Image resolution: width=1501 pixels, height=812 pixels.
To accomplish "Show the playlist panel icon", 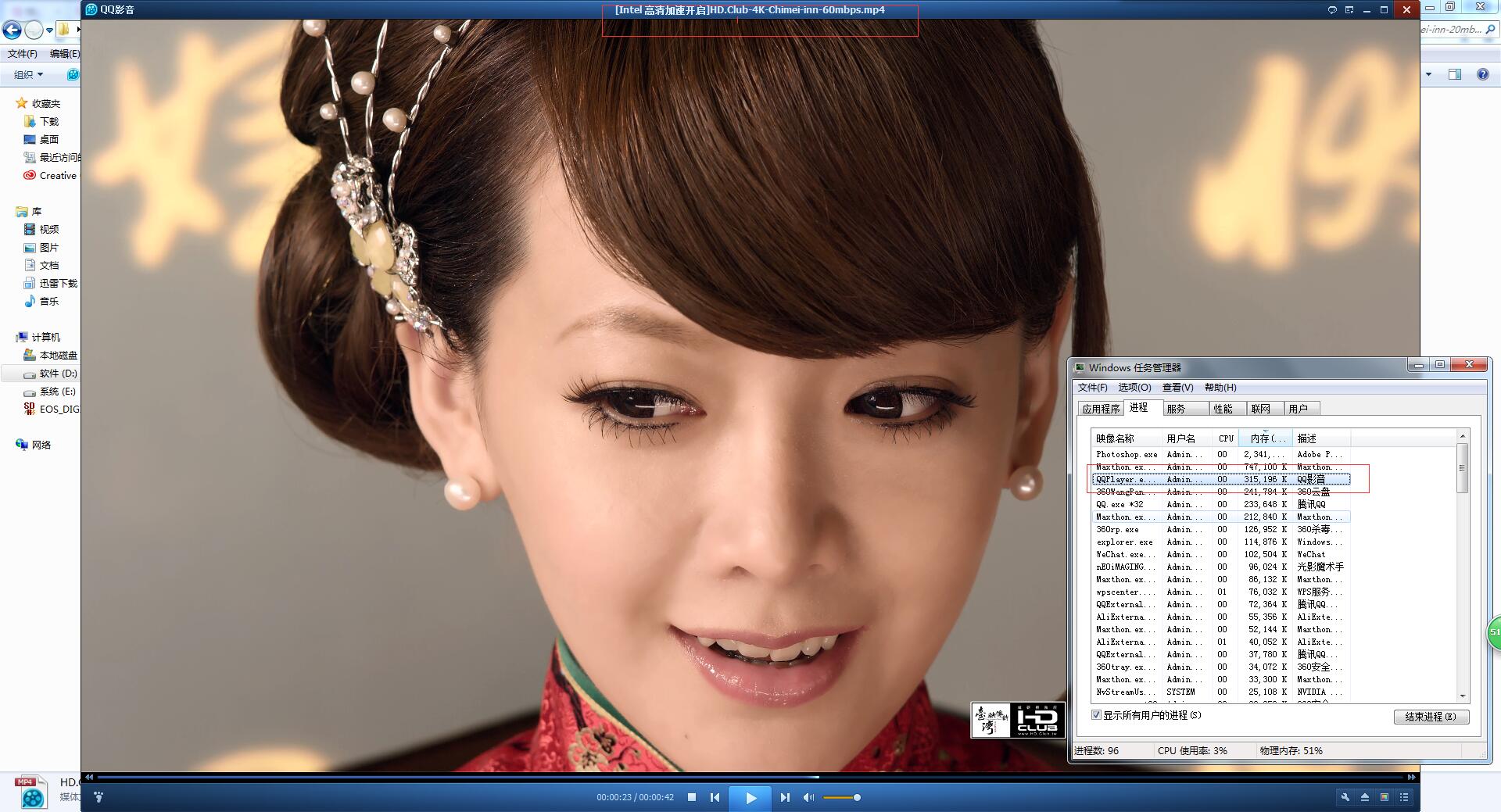I will tap(1404, 797).
